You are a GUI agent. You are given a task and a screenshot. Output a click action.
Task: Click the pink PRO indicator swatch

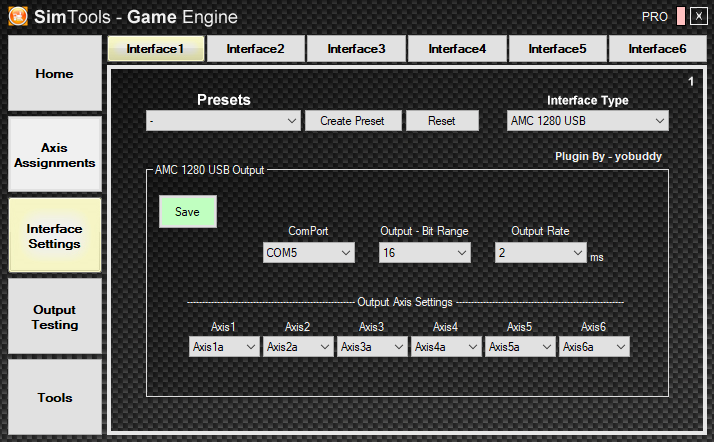(x=679, y=16)
